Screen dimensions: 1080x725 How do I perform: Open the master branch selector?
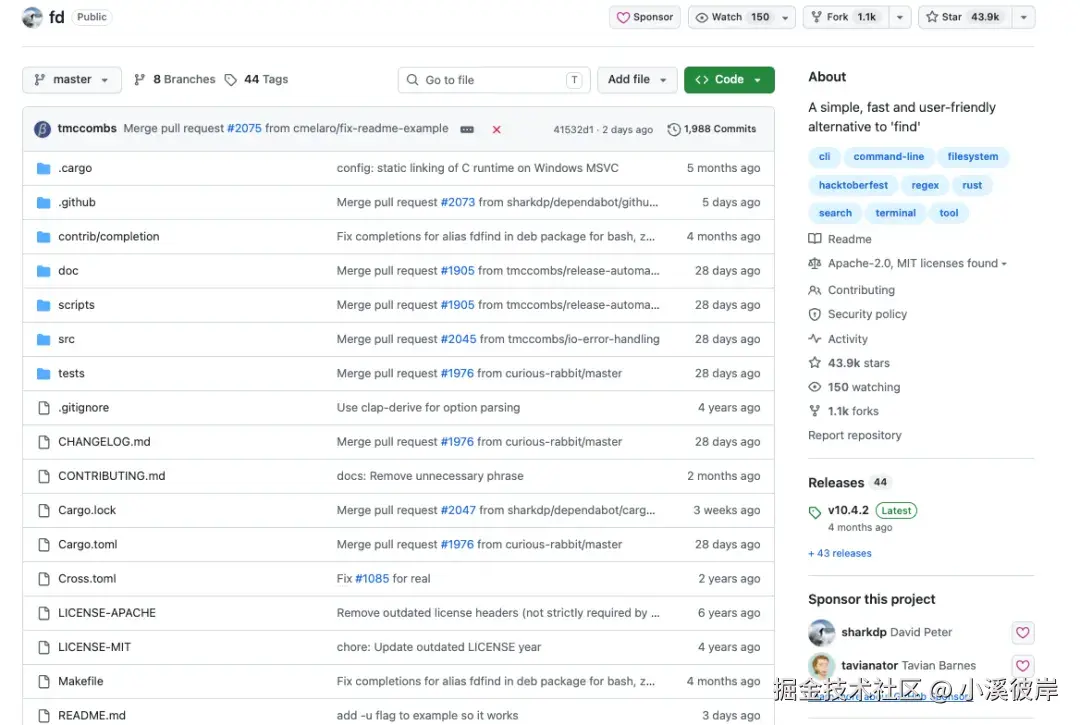pyautogui.click(x=72, y=80)
